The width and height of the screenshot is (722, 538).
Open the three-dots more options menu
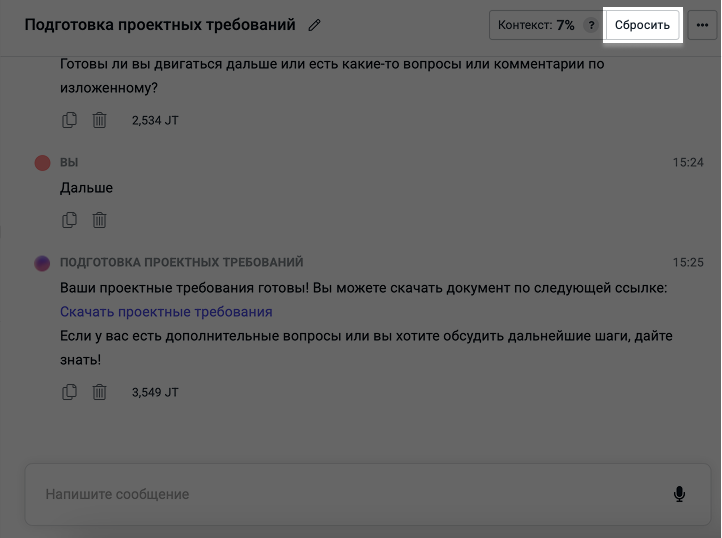[x=701, y=25]
